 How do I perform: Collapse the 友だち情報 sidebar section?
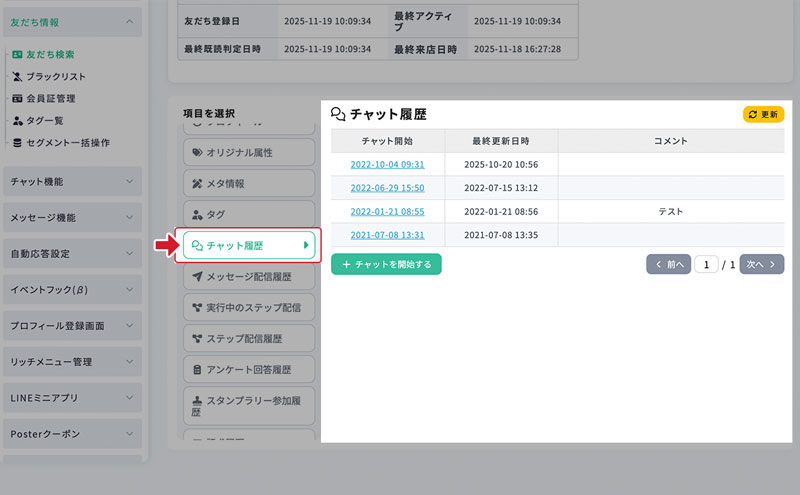71,21
